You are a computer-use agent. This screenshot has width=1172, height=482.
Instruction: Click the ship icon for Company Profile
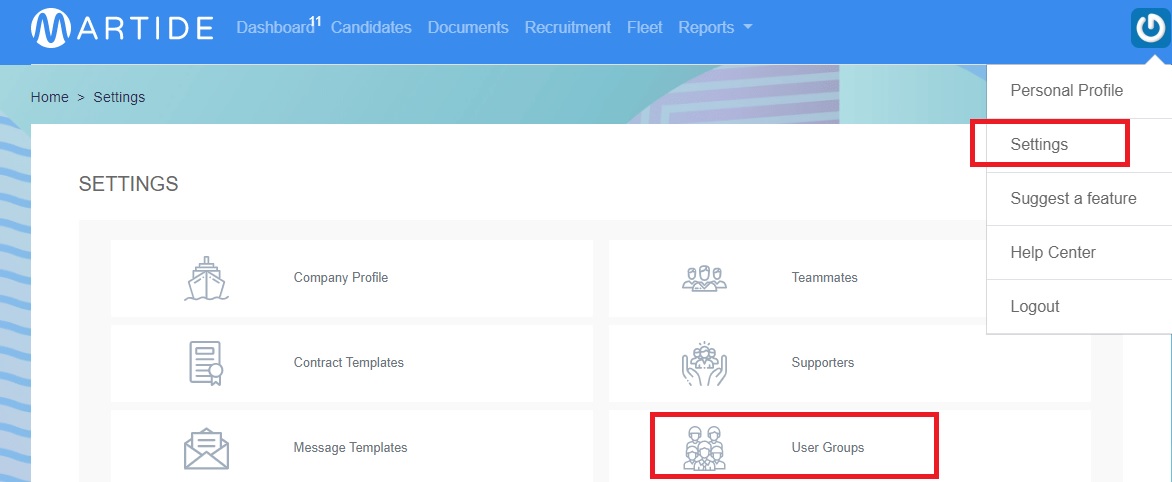point(206,279)
